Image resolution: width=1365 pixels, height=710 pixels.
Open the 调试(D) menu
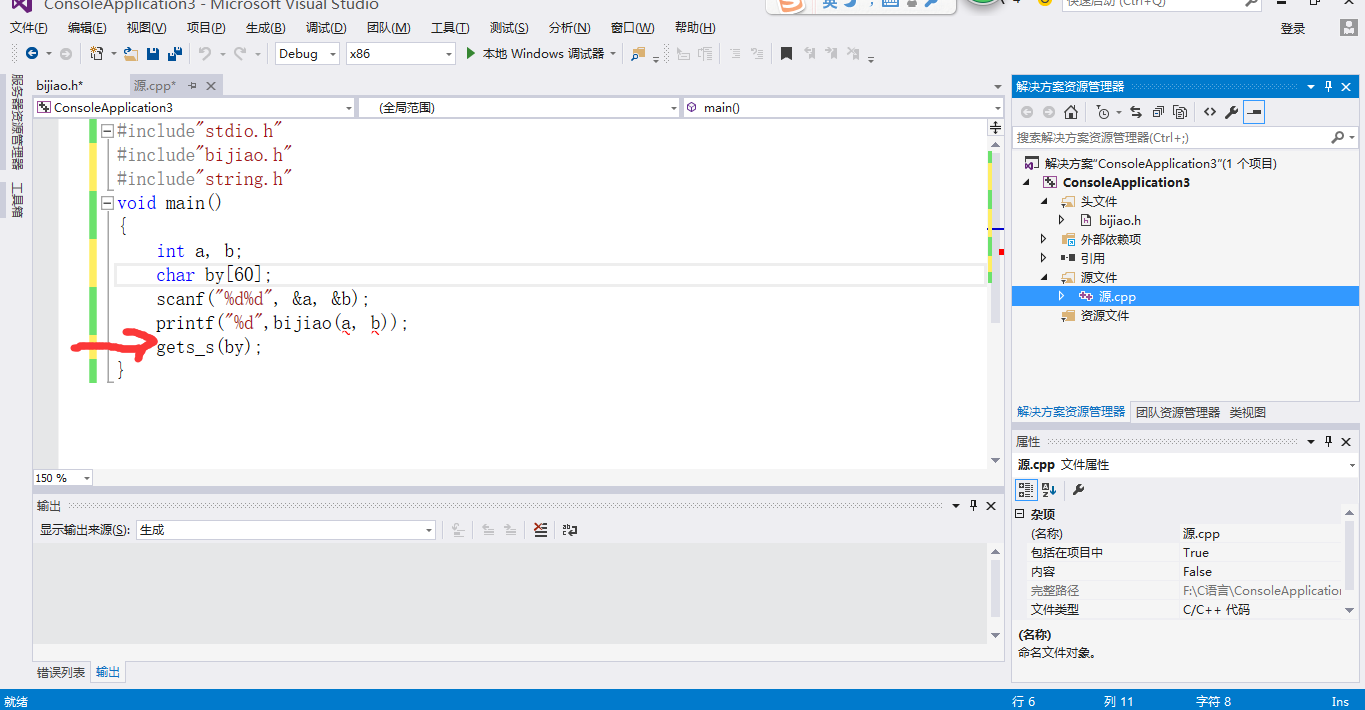[326, 28]
